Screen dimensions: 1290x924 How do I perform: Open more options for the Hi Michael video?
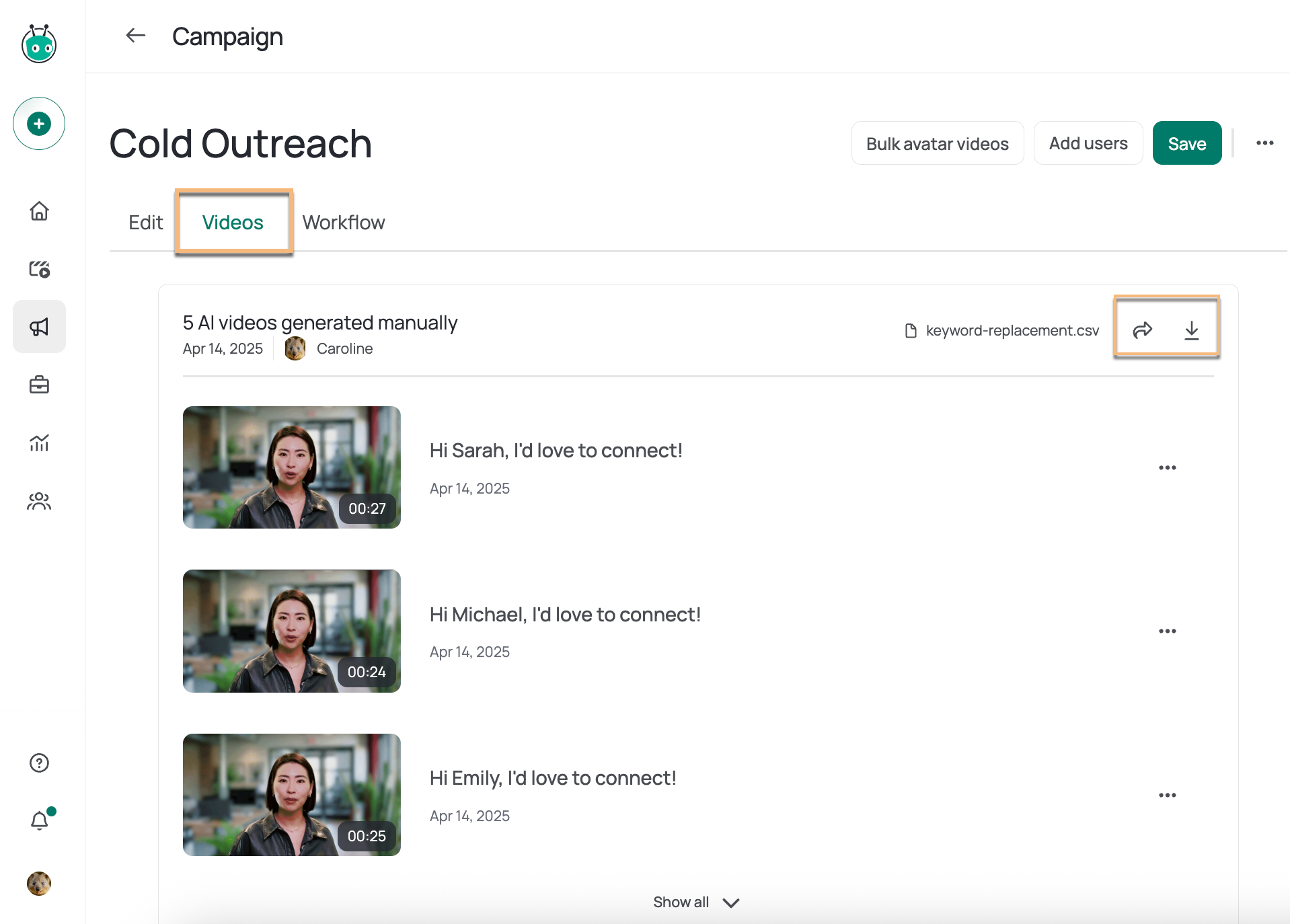[1167, 631]
